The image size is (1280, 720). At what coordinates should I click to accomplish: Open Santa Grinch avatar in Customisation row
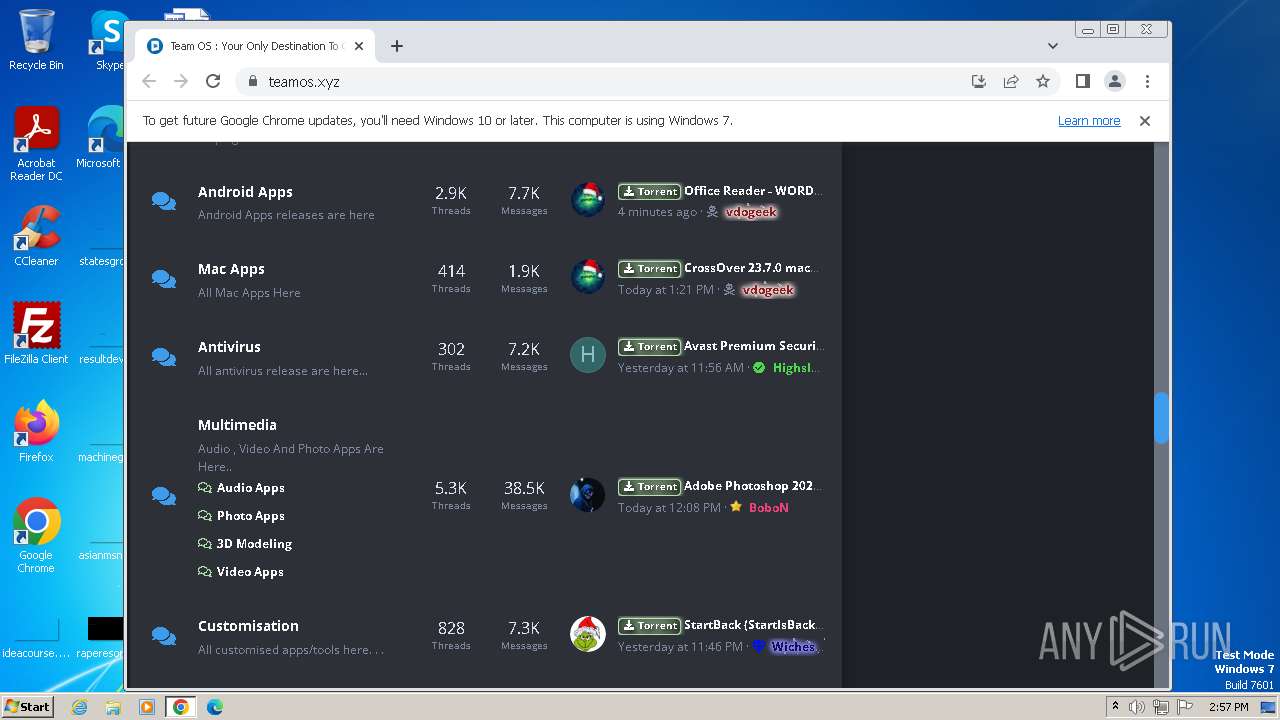pos(588,634)
